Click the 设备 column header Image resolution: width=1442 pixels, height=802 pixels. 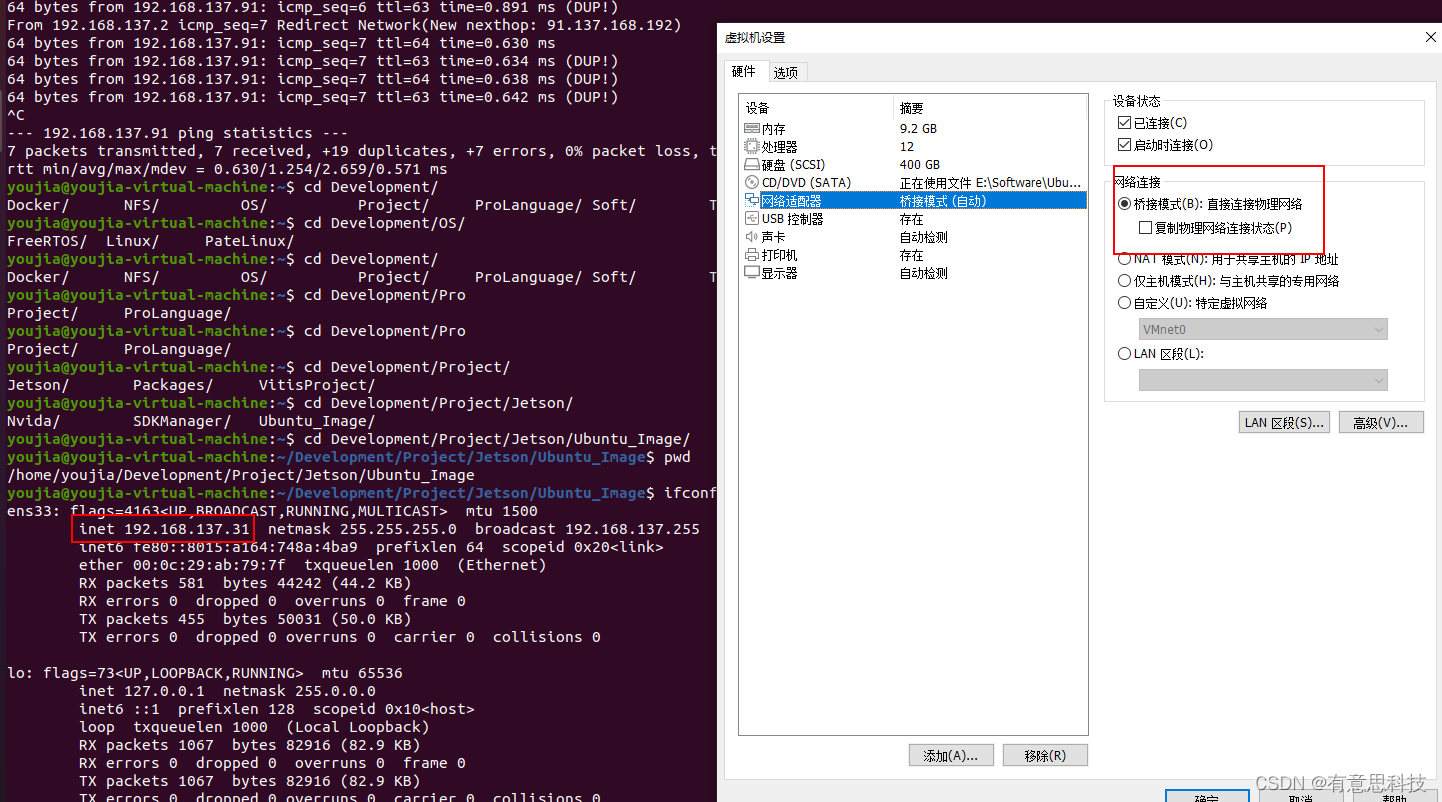click(x=816, y=108)
